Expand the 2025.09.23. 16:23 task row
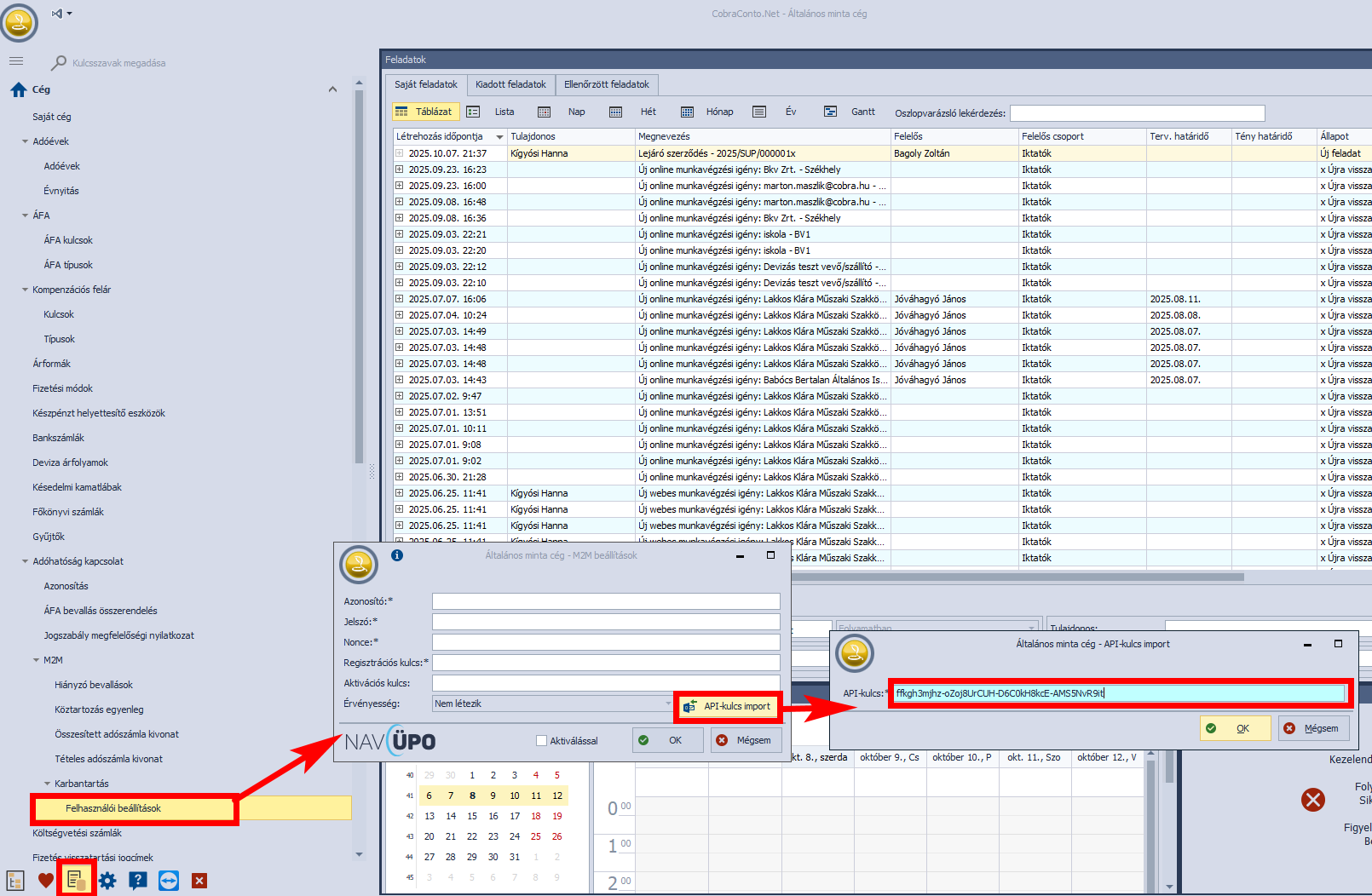 click(399, 169)
